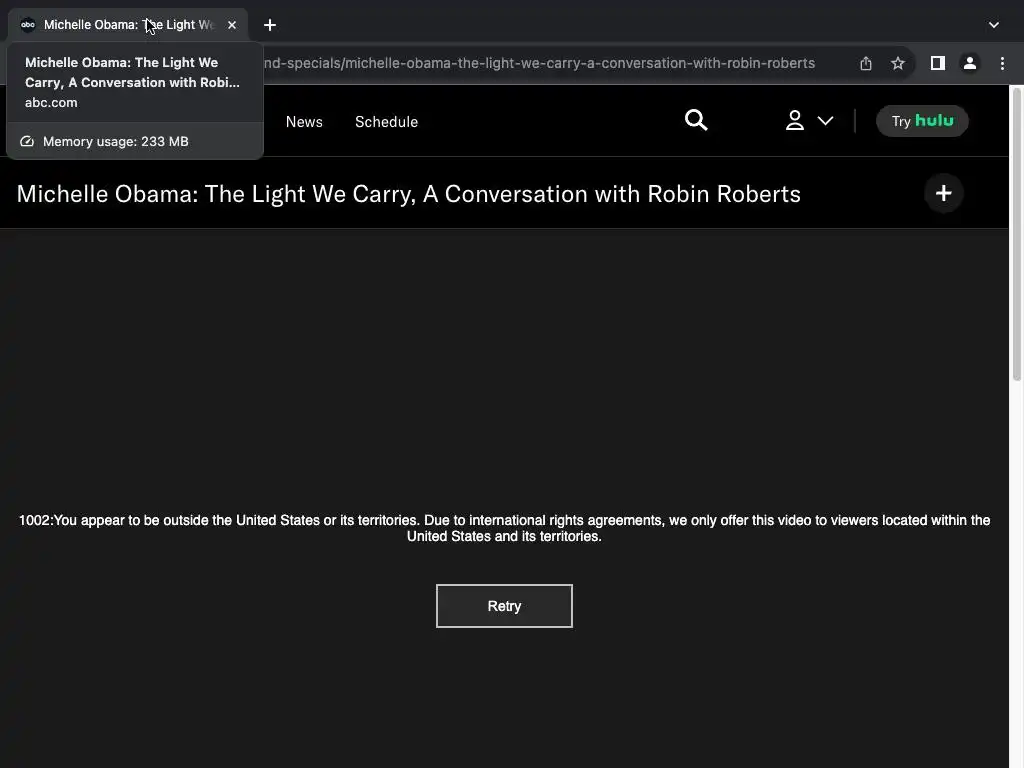
Task: Click abc.com in the tab hover card
Action: coord(51,103)
